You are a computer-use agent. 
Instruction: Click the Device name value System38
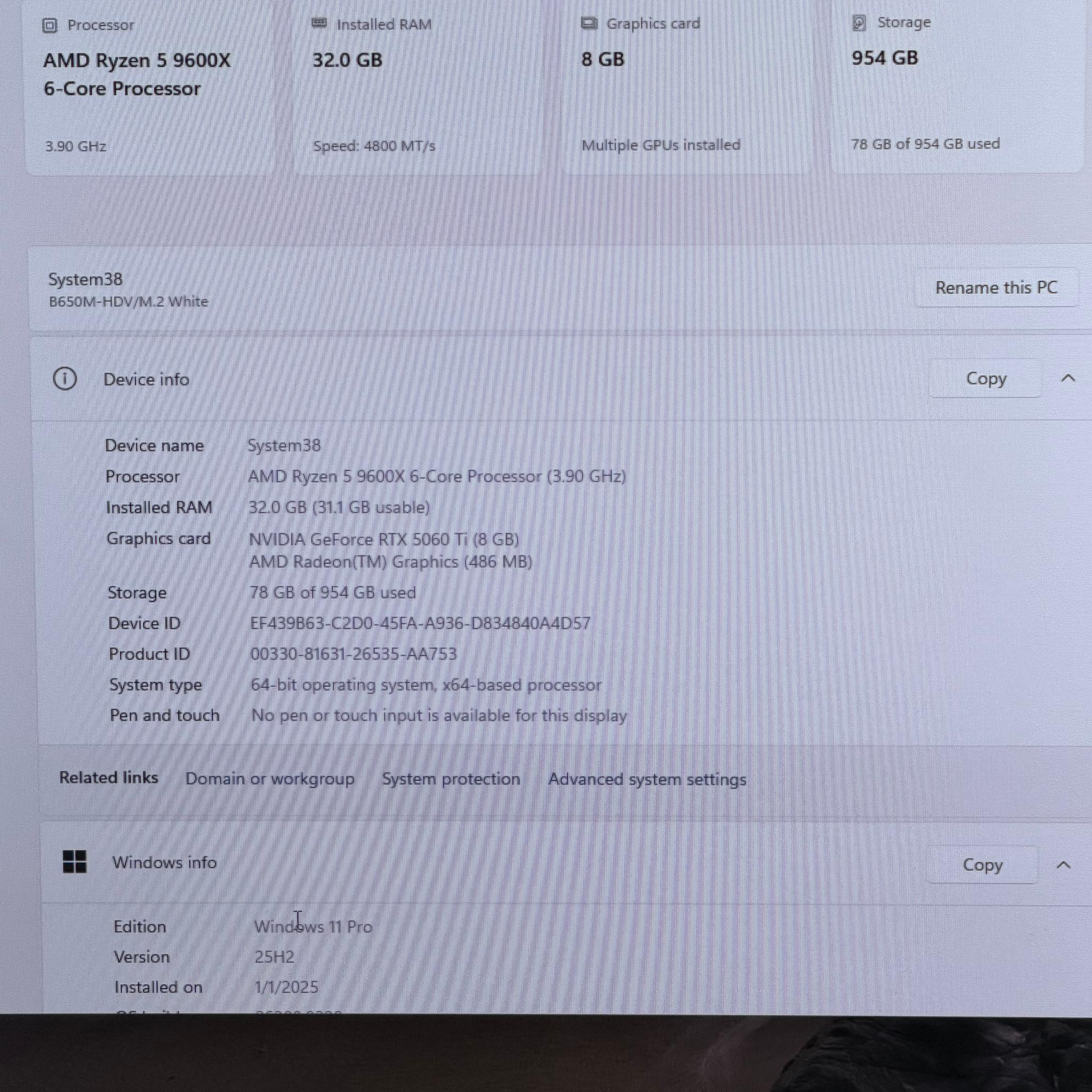[x=284, y=445]
